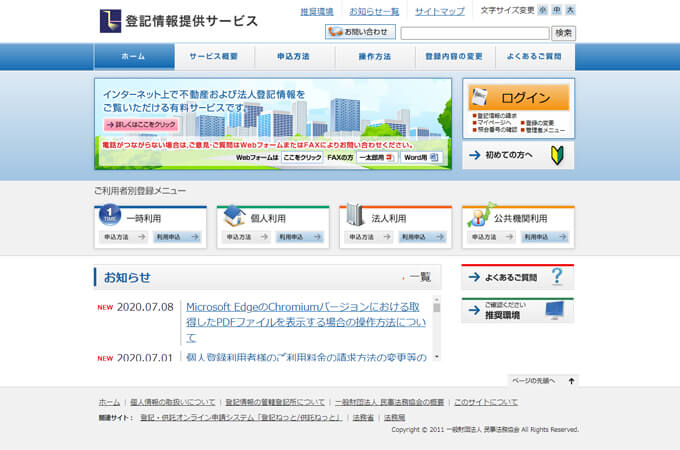680x450 pixels.
Task: Open the よくあるご質問 sidebar banner
Action: coord(518,277)
